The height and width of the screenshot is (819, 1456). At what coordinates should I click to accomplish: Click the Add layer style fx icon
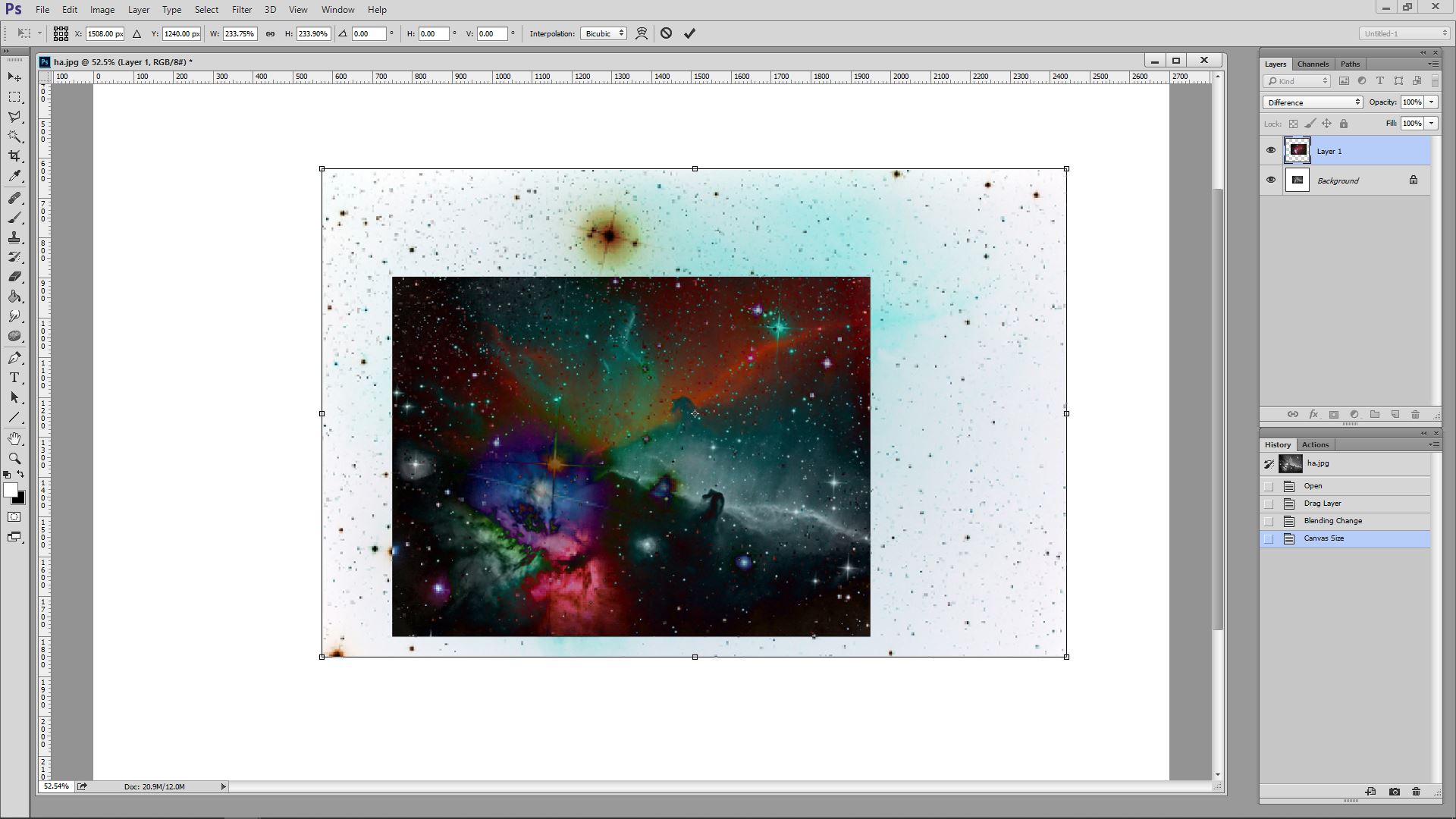[x=1313, y=414]
